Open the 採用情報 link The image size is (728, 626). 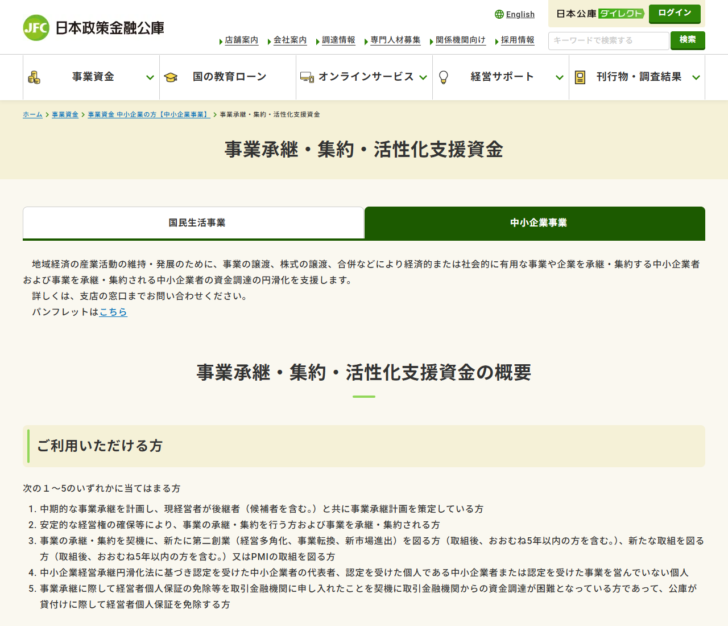tap(518, 40)
